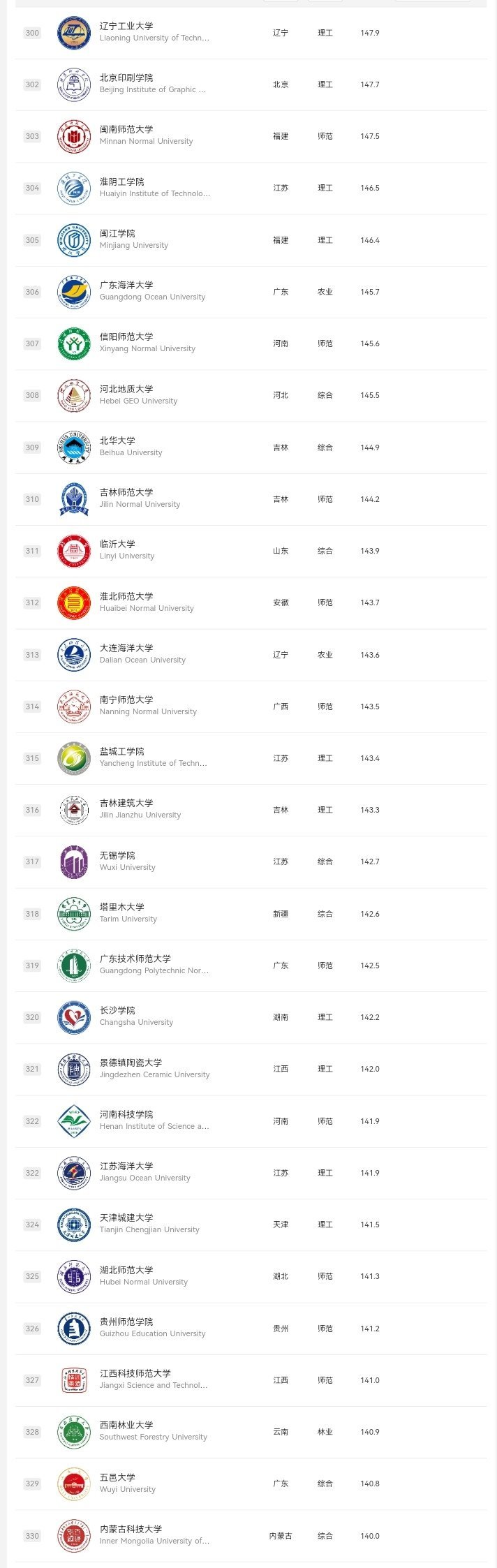The width and height of the screenshot is (497, 1568).
Task: Open the 临沂大学 university link
Action: [x=117, y=545]
